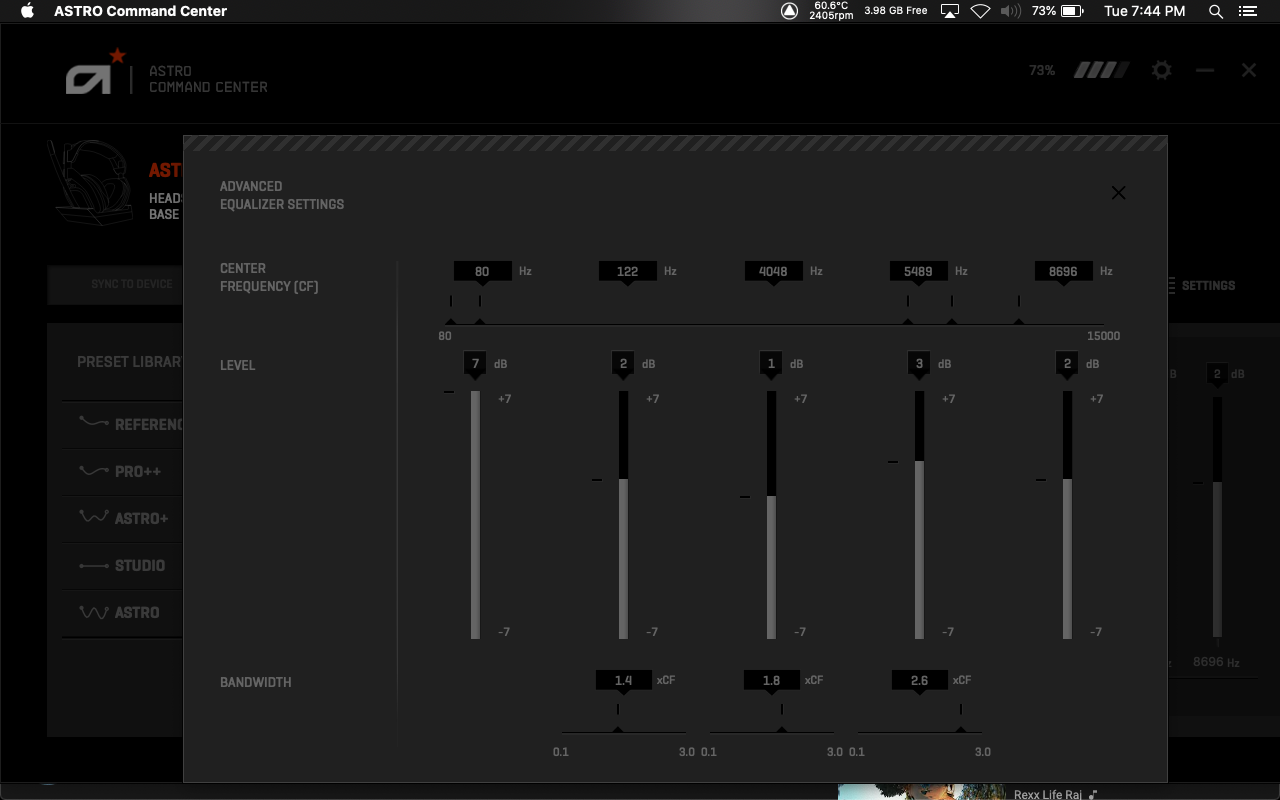This screenshot has width=1280, height=800.
Task: Click the macOS battery icon in the menu bar
Action: coord(1072,11)
